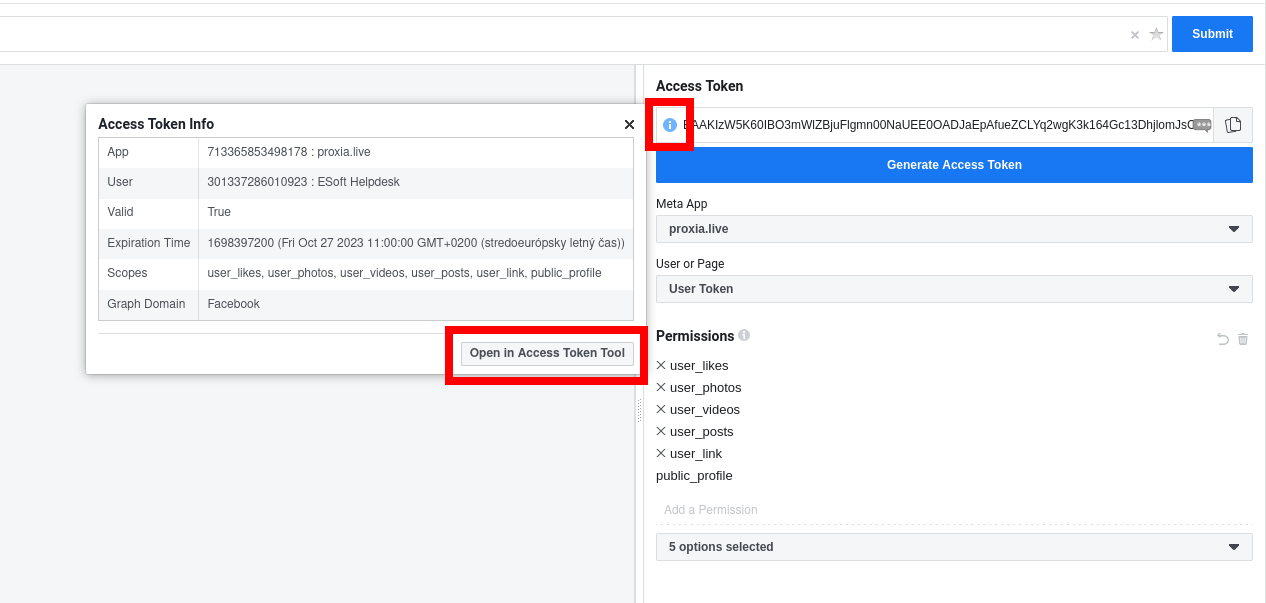This screenshot has height=603, width=1266.
Task: Remove the user_posts permission
Action: click(661, 431)
